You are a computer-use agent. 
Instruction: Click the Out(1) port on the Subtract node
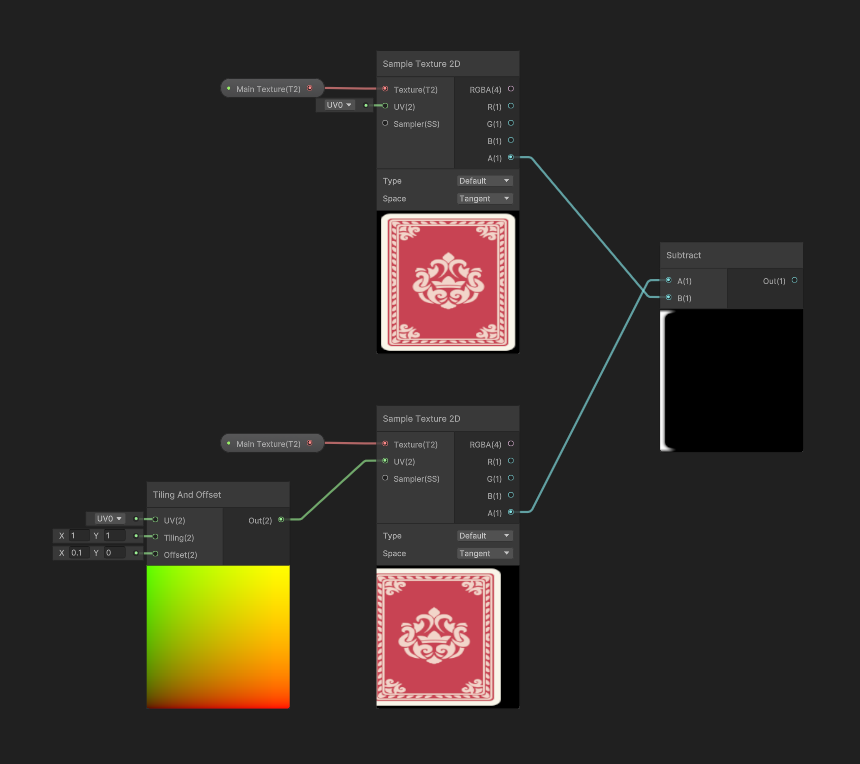[x=795, y=281]
